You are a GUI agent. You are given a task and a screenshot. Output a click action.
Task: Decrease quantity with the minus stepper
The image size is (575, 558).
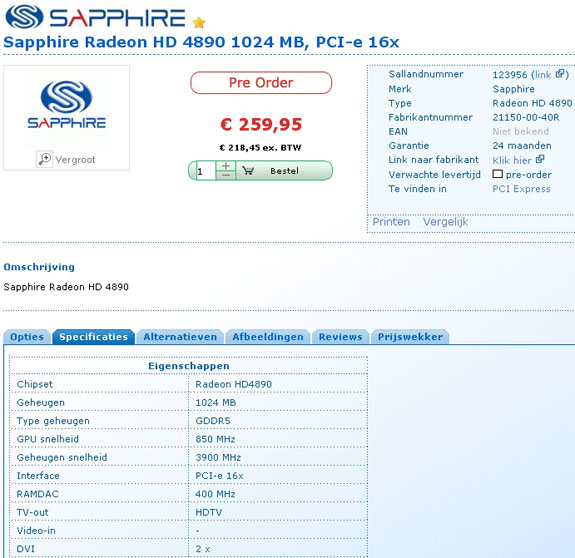tap(226, 175)
